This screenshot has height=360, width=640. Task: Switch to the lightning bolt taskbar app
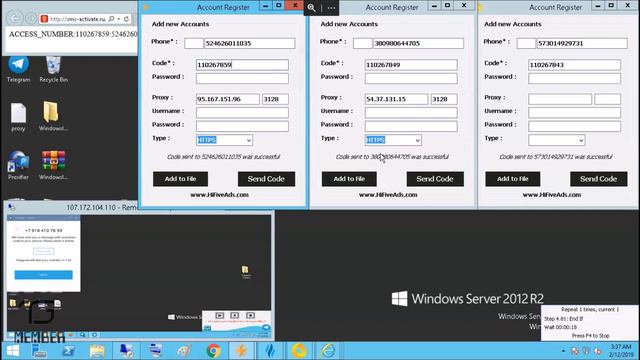click(x=241, y=351)
